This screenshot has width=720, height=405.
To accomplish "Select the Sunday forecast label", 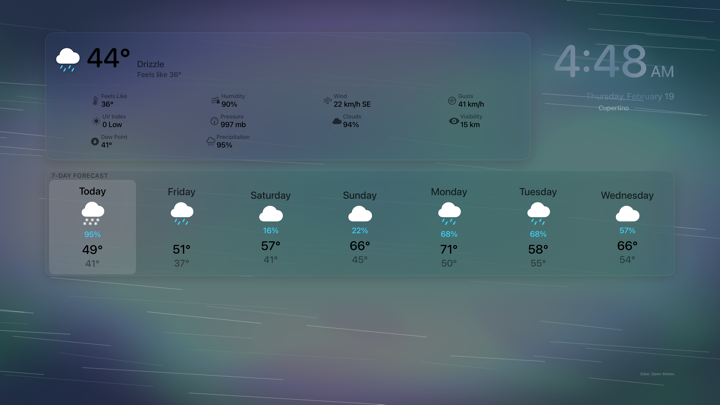I will click(360, 196).
